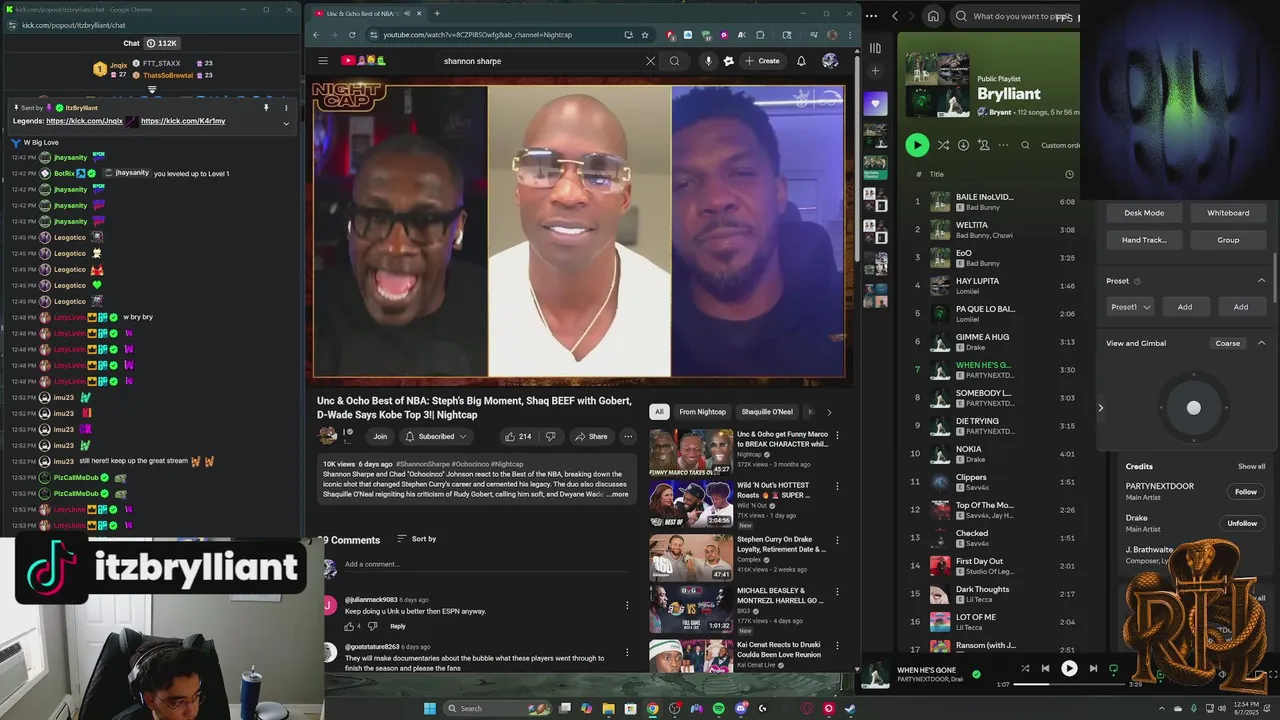Open options for @julianmack9083's comment

click(627, 605)
